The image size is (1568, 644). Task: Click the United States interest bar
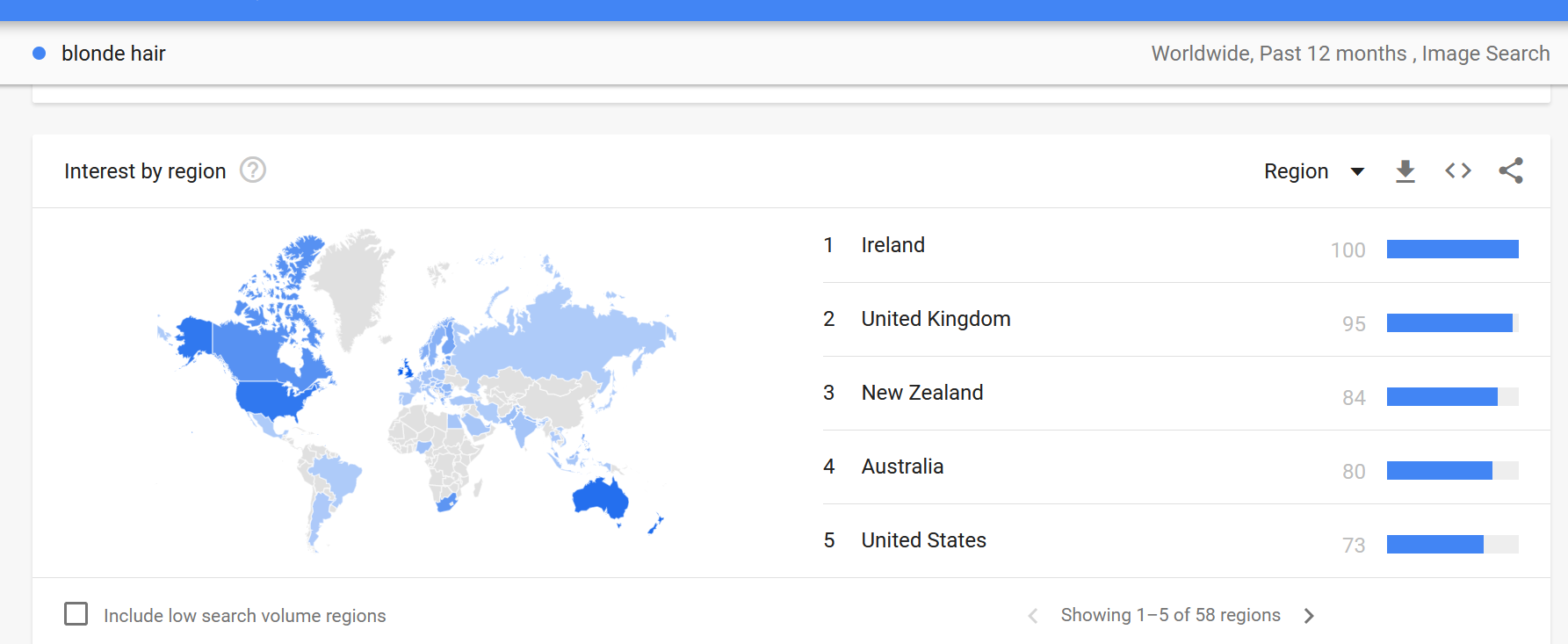(1453, 545)
